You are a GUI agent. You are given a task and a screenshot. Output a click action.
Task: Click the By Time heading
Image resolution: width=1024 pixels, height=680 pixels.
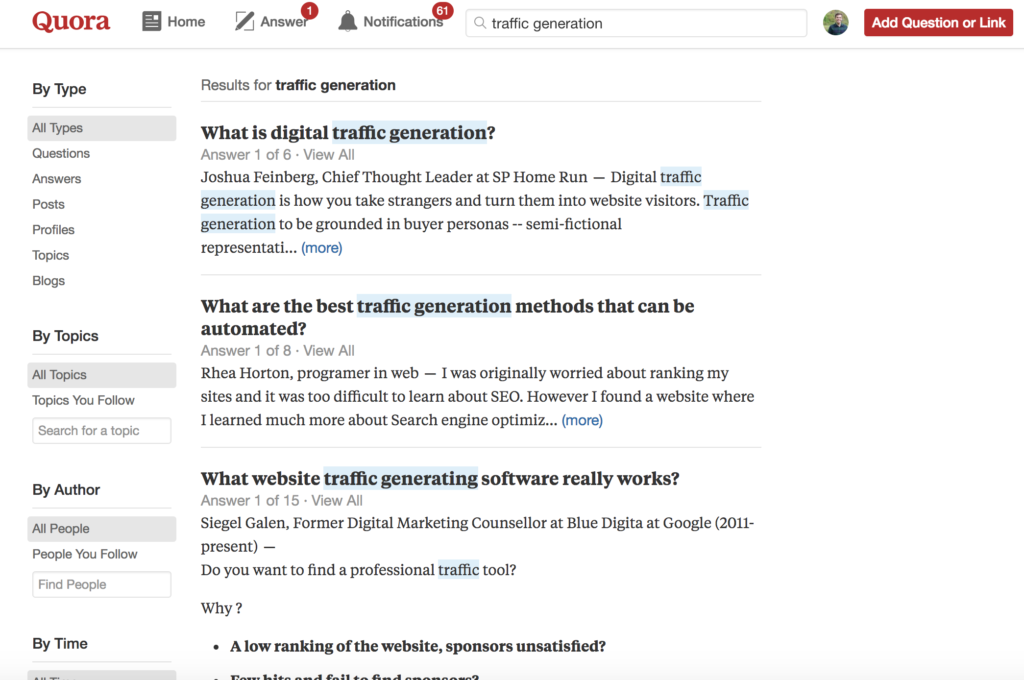click(60, 643)
